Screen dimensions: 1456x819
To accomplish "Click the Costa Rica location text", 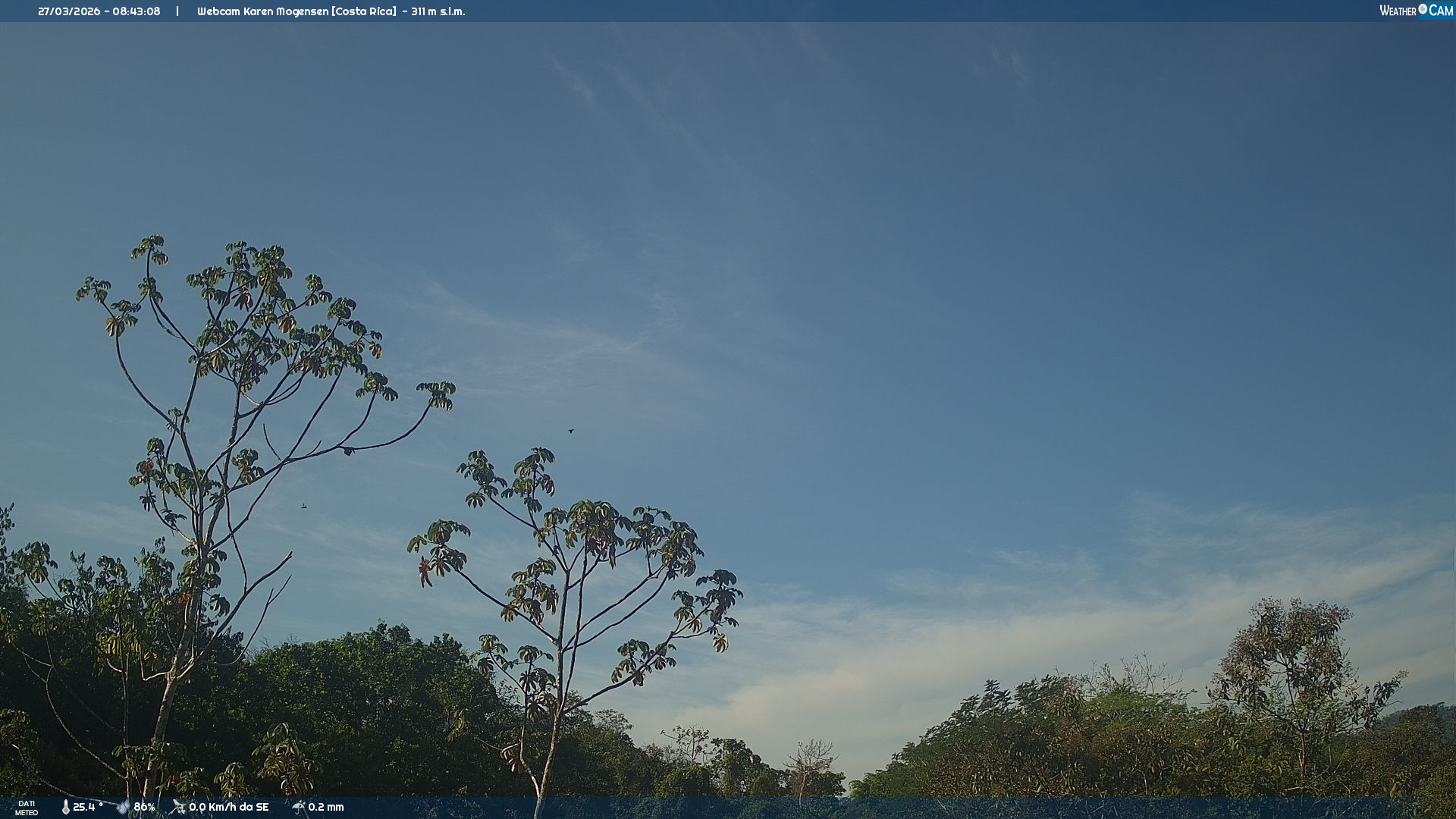I will (364, 11).
